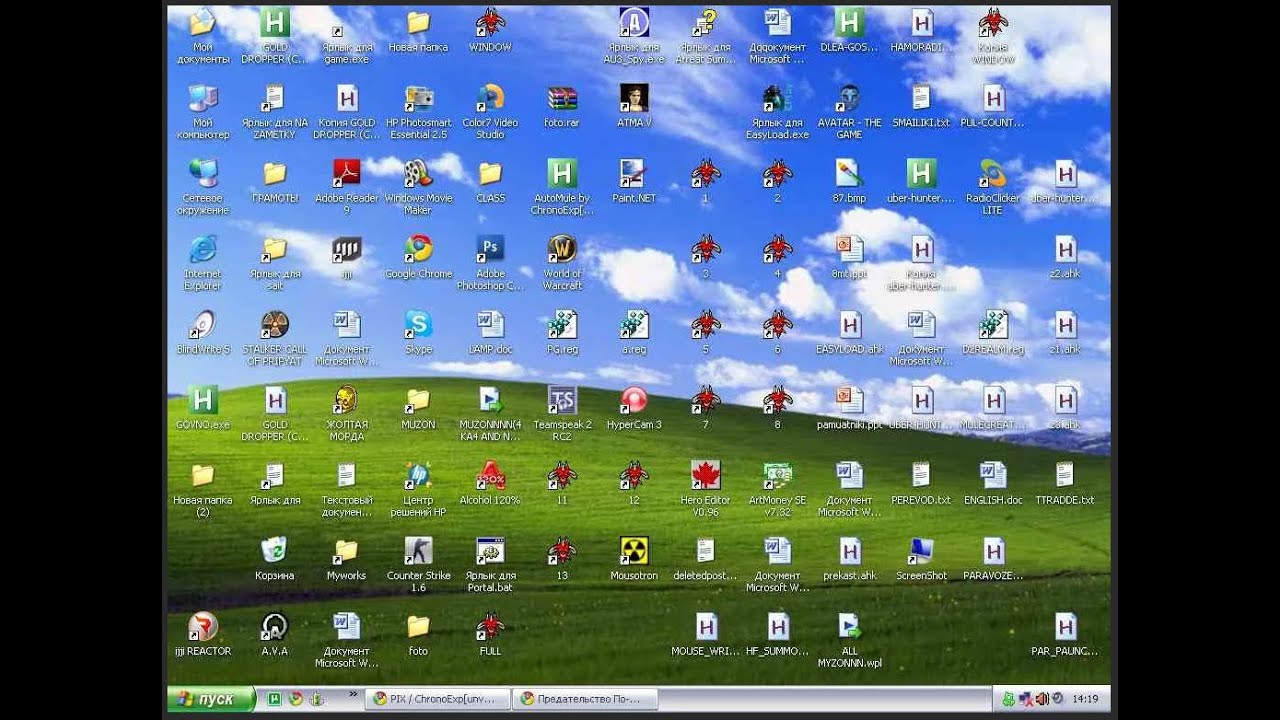
Task: Click the taskbar clock showing 14:19
Action: [1085, 699]
